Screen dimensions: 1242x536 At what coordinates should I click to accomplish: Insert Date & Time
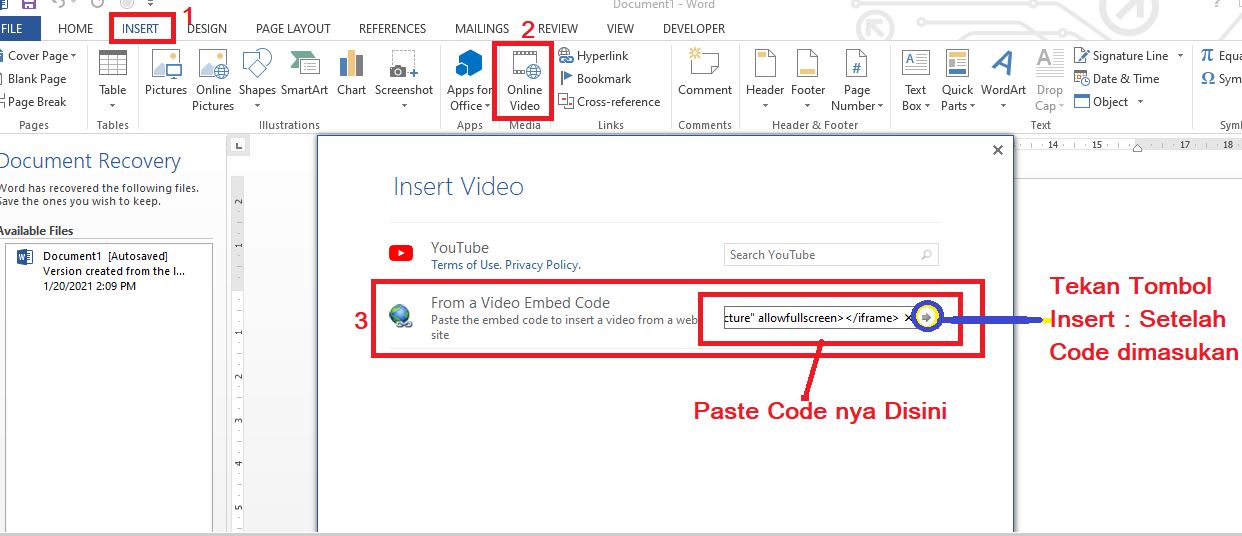[x=1117, y=79]
